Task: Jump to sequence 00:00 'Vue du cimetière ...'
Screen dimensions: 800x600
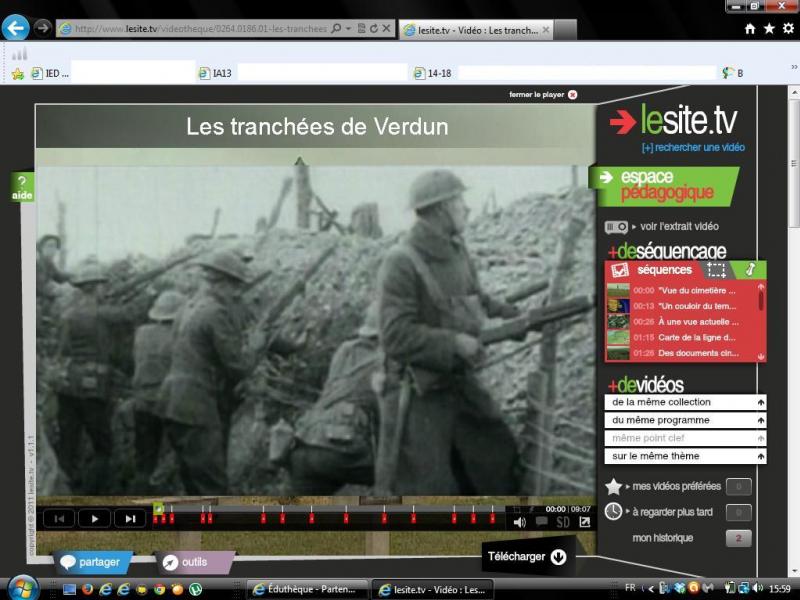Action: coord(684,290)
